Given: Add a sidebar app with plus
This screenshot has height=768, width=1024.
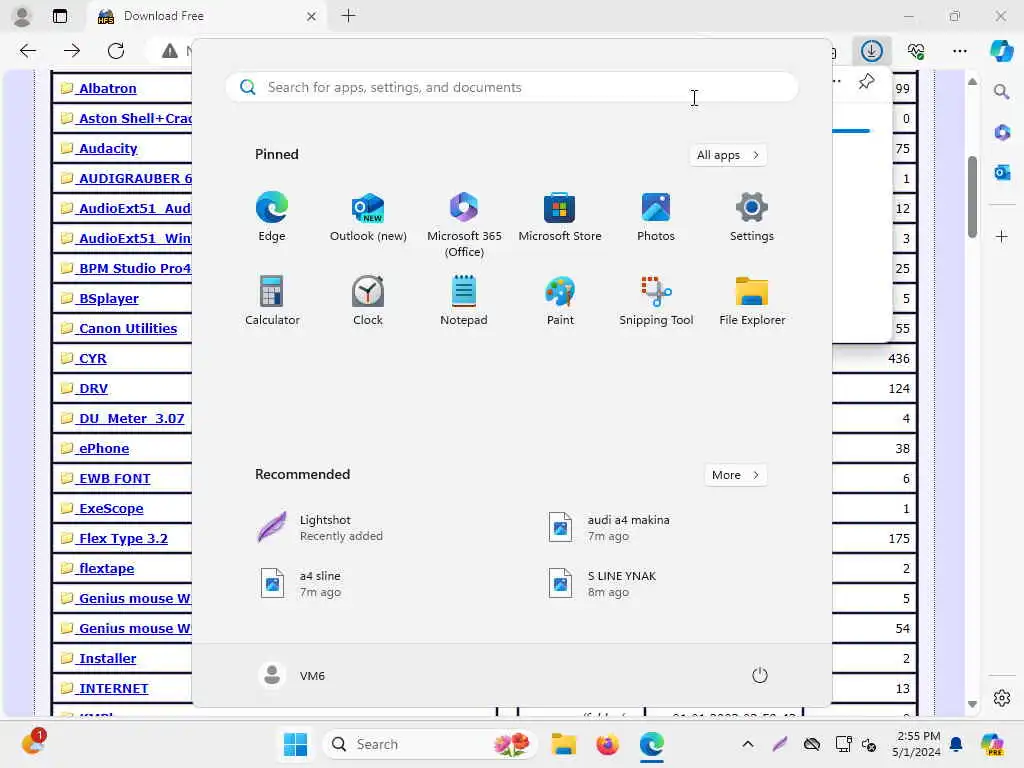Looking at the screenshot, I should click(x=1002, y=236).
